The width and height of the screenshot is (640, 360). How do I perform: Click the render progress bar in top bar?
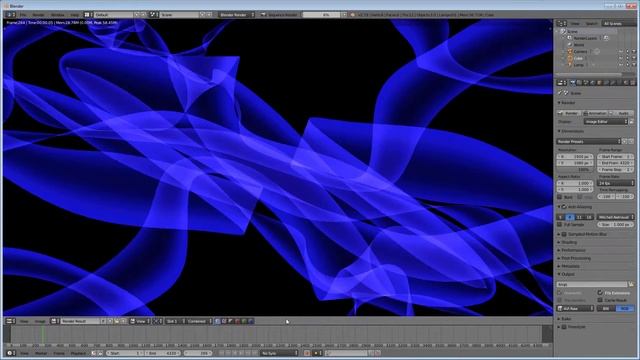pos(321,15)
